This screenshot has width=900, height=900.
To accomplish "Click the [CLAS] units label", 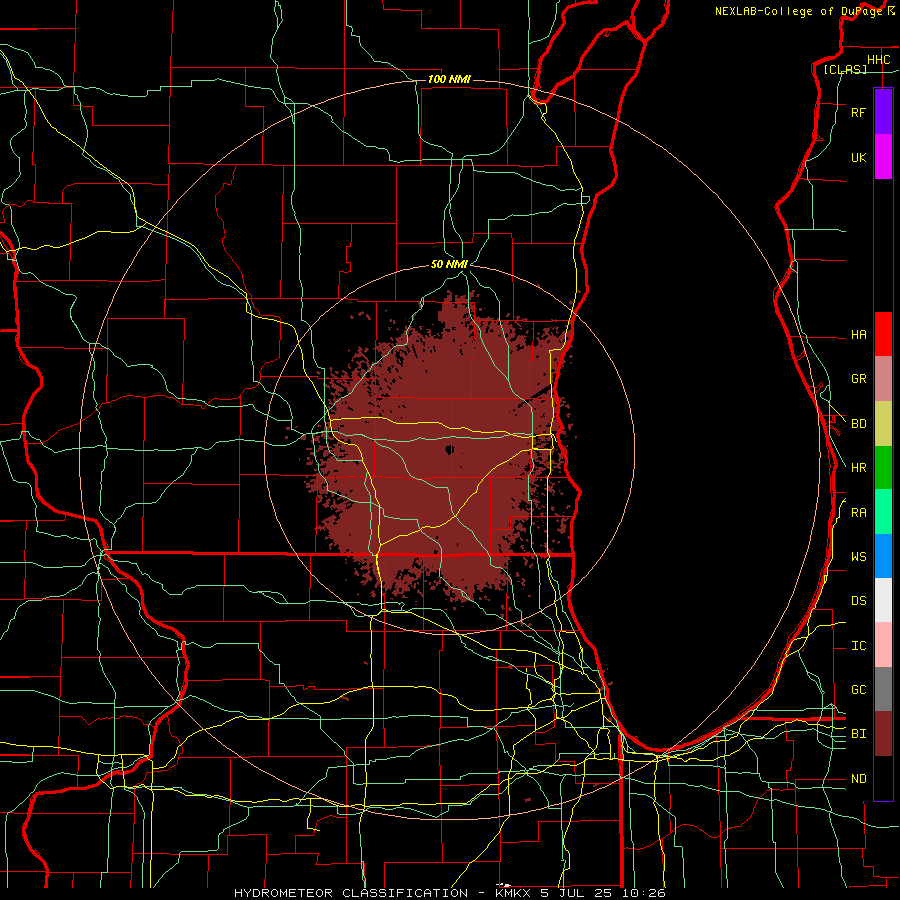I will 845,70.
